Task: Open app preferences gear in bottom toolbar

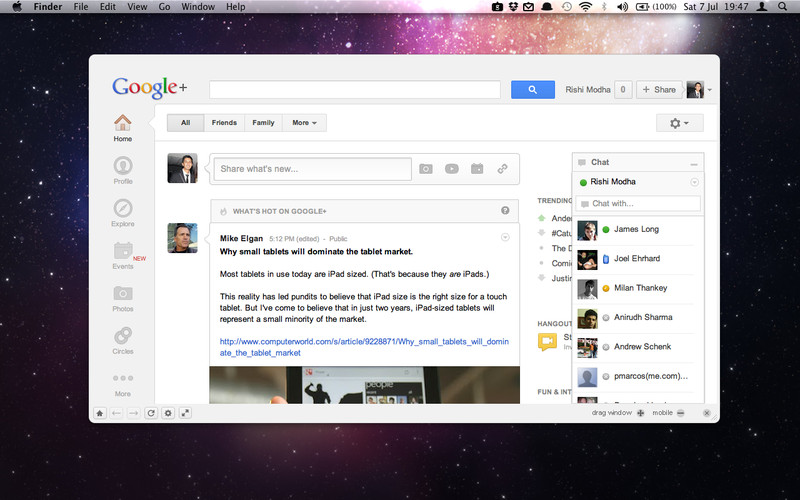Action: point(168,413)
